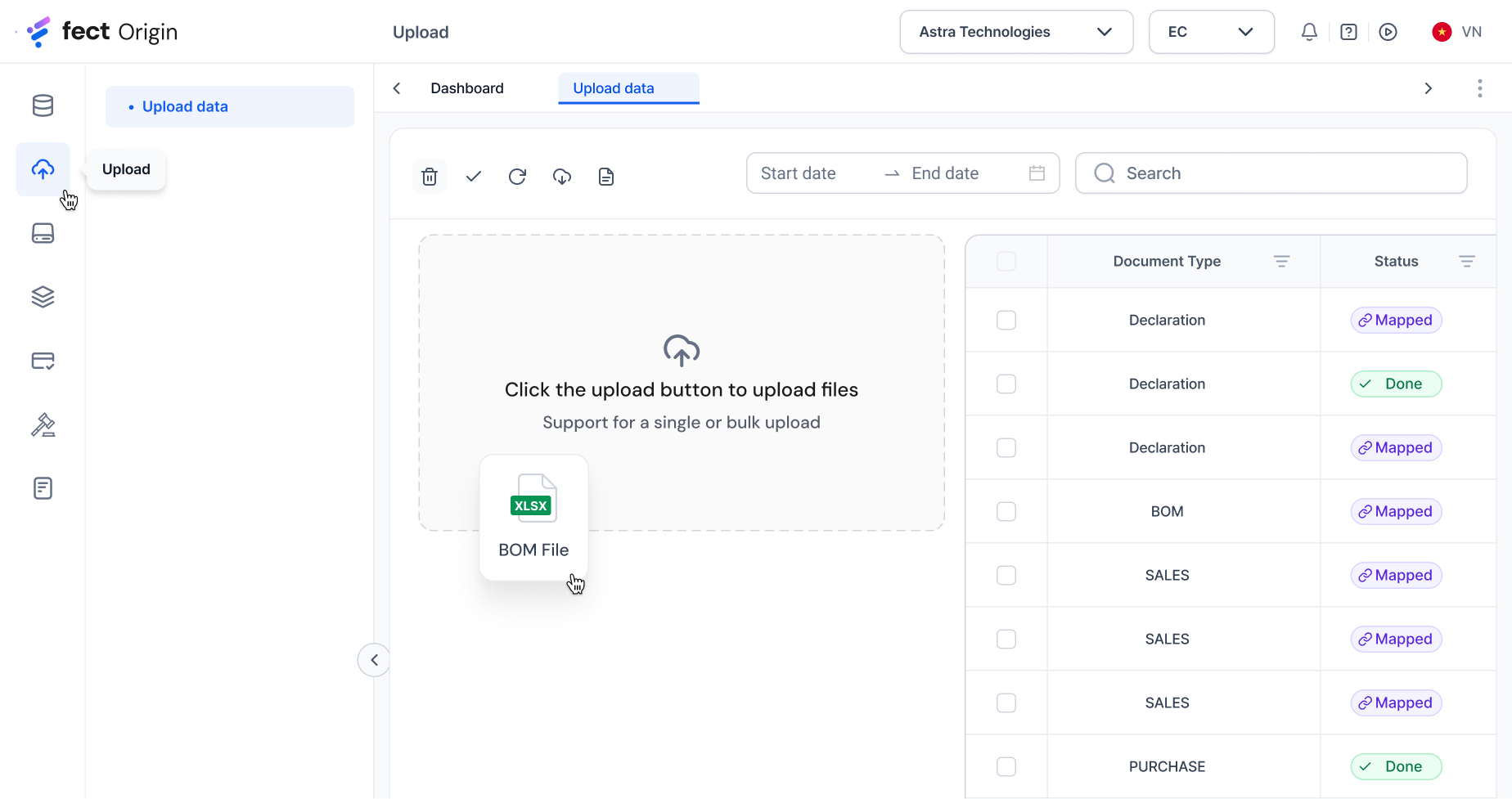Click the cloud download icon in toolbar
Viewport: 1512px width, 799px height.
(x=562, y=177)
